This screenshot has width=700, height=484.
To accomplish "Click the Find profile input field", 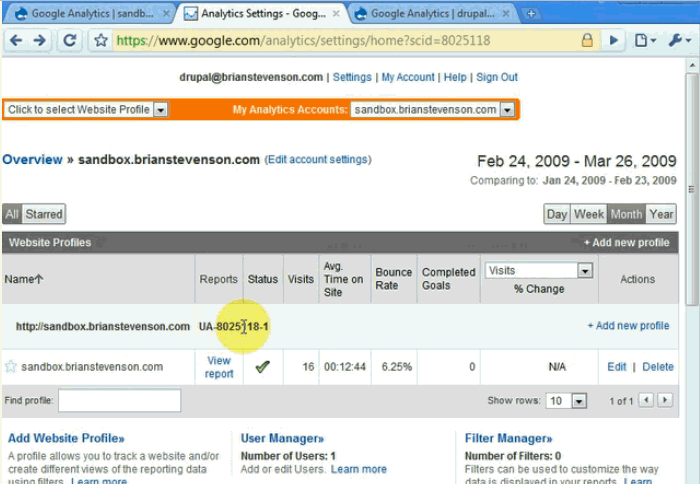I will (119, 401).
